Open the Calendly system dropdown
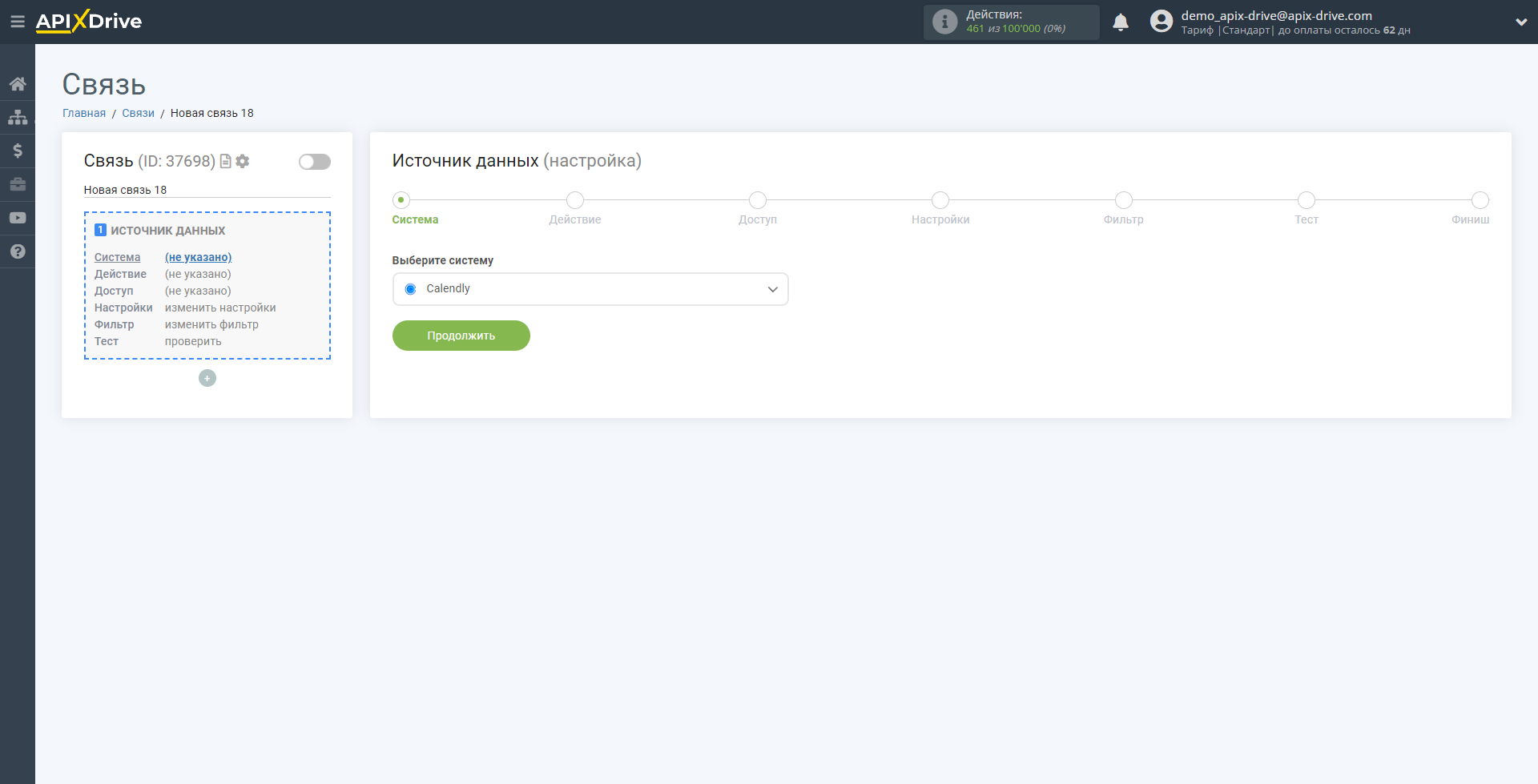This screenshot has width=1538, height=784. tap(590, 289)
